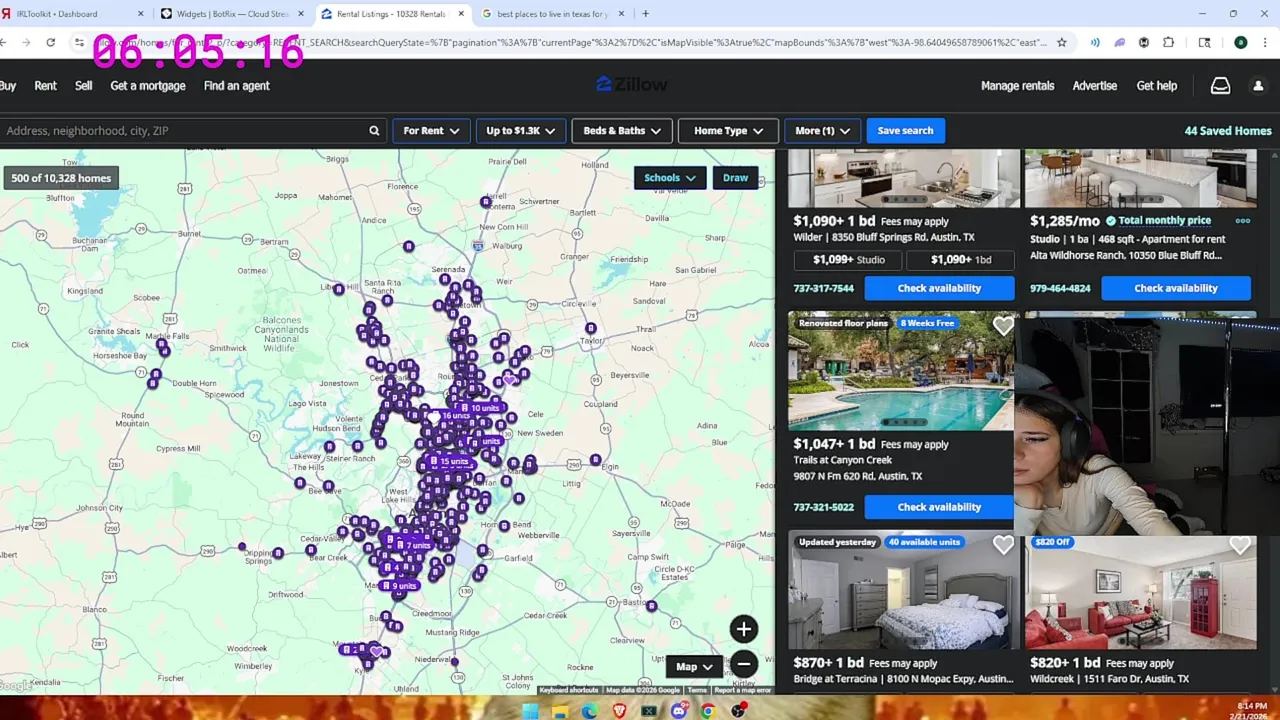Click the Keyboard shortcuts map link

click(x=569, y=690)
